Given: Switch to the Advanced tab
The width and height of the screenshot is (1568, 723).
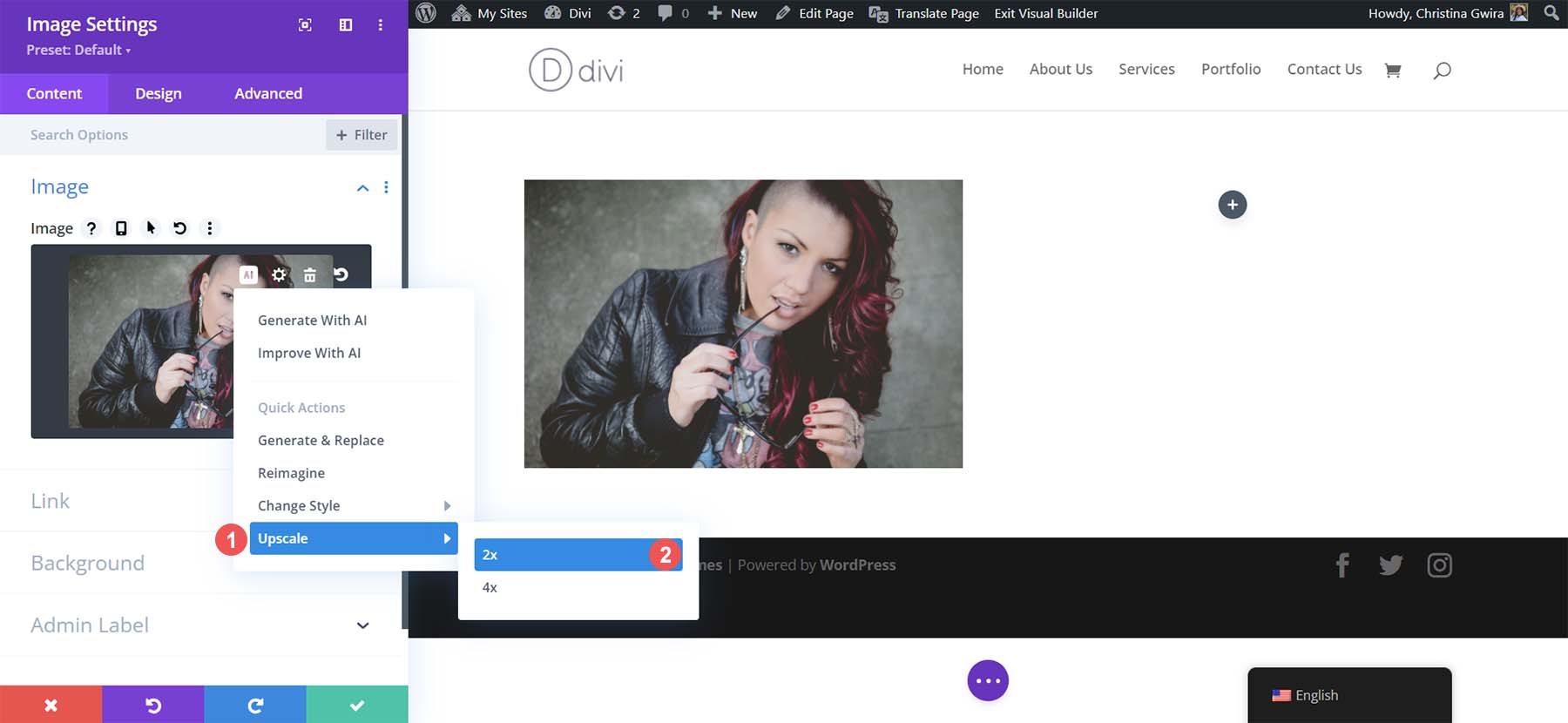Looking at the screenshot, I should click(x=268, y=93).
